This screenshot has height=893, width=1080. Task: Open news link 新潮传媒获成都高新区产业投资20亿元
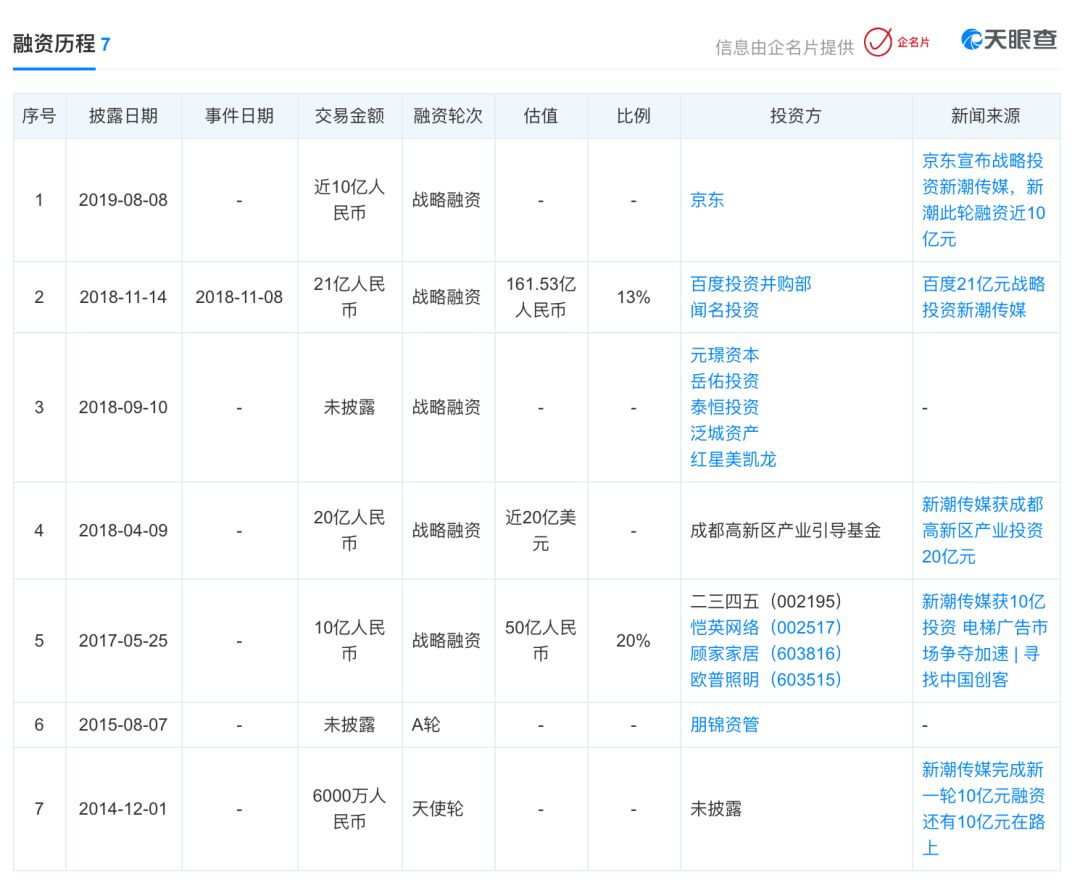[x=983, y=530]
